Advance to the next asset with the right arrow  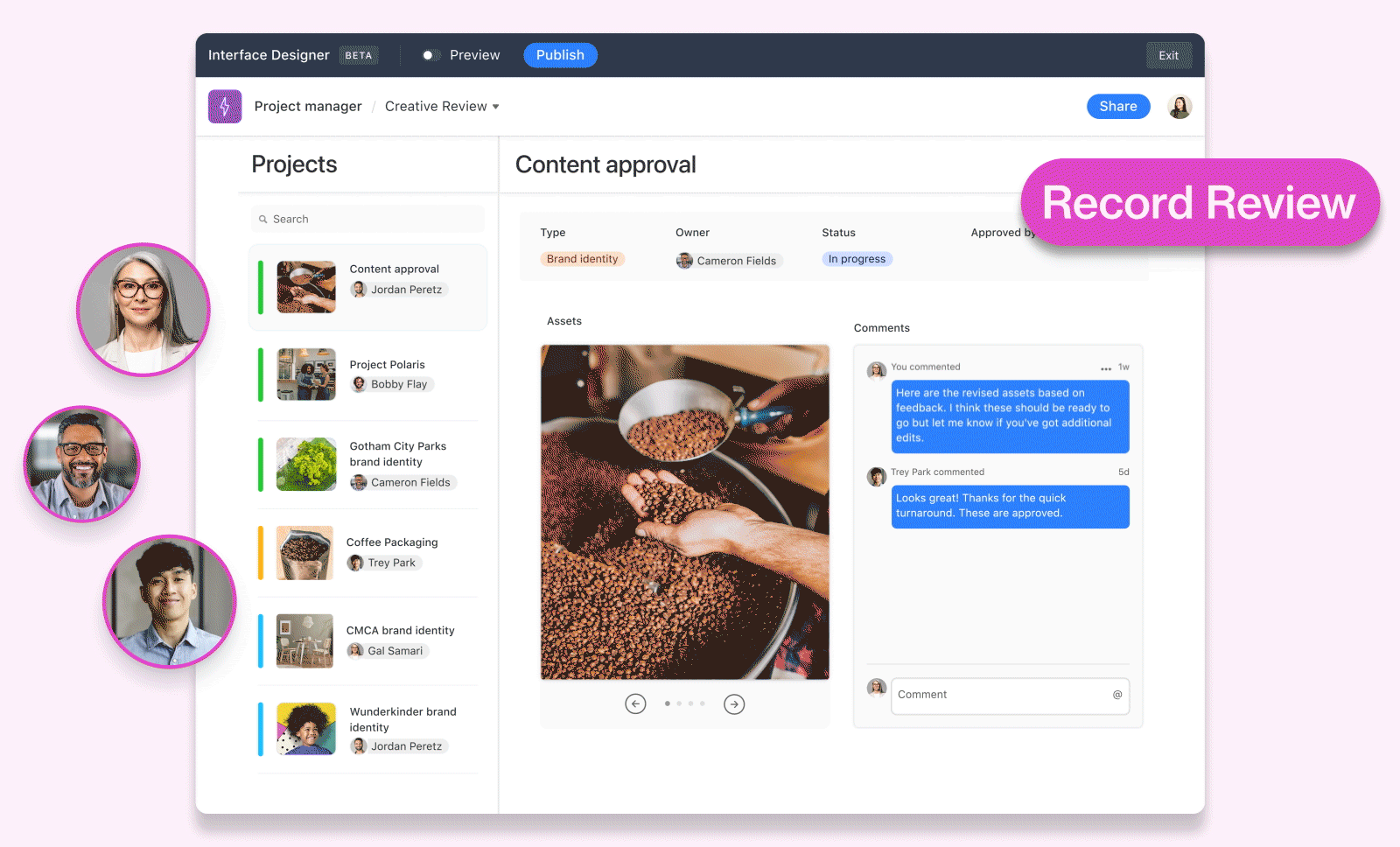coord(734,703)
